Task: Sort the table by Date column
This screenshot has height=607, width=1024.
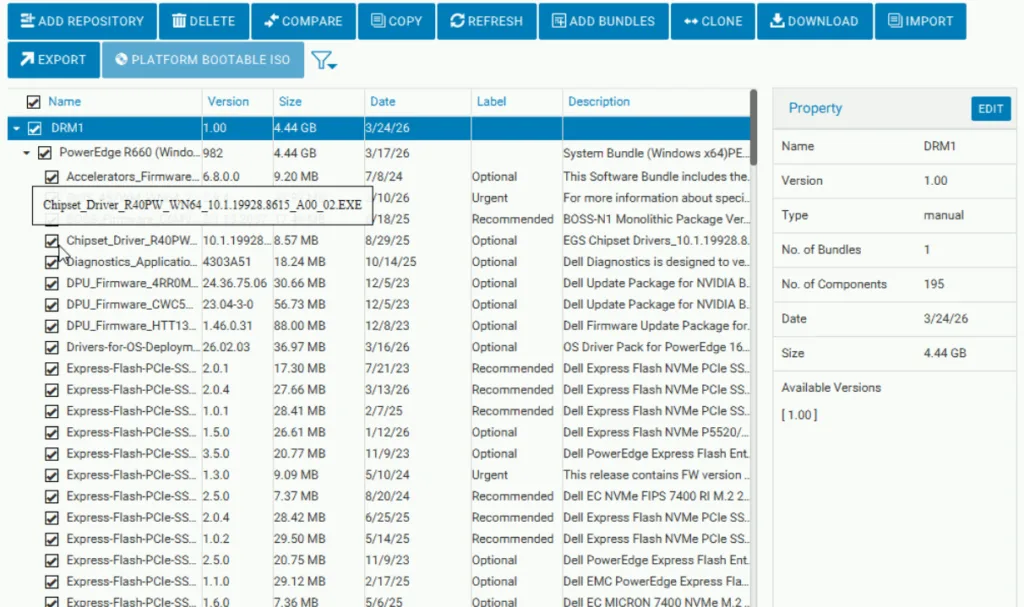Action: click(382, 102)
